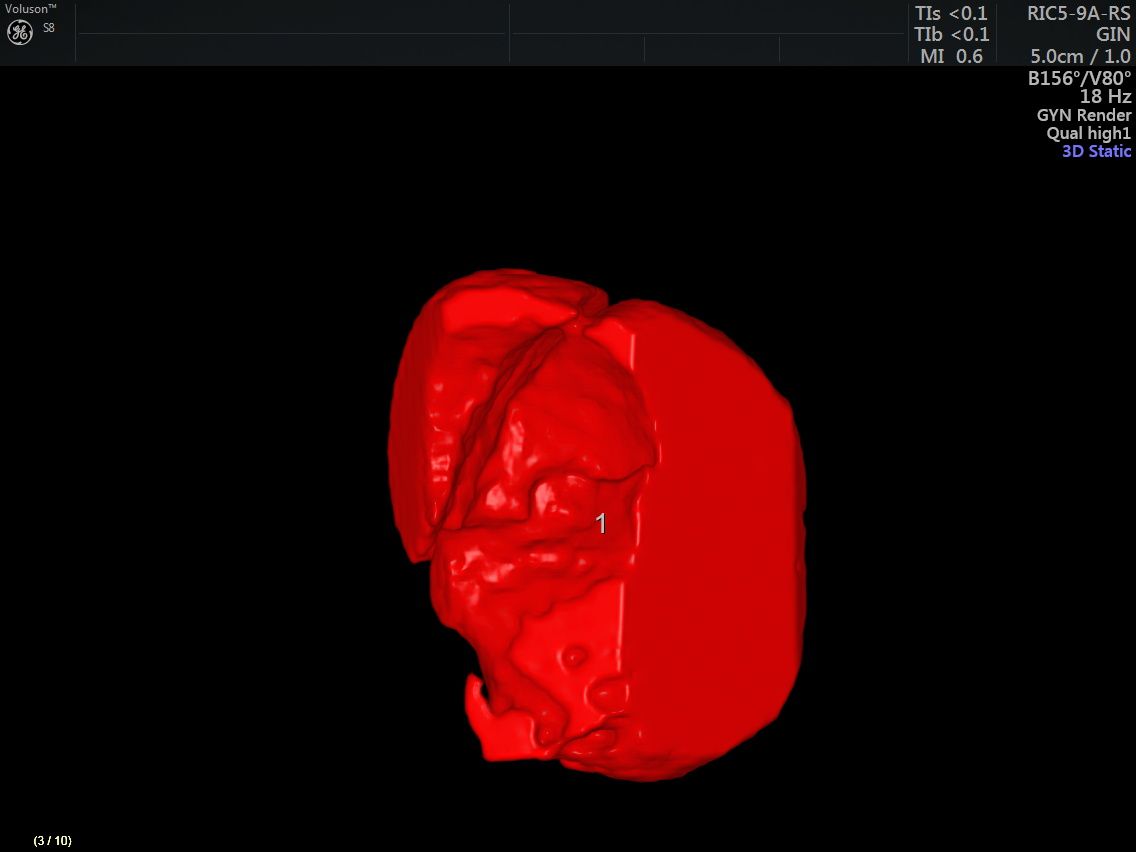
Task: Select the '1' marker on the volume
Action: (x=601, y=523)
